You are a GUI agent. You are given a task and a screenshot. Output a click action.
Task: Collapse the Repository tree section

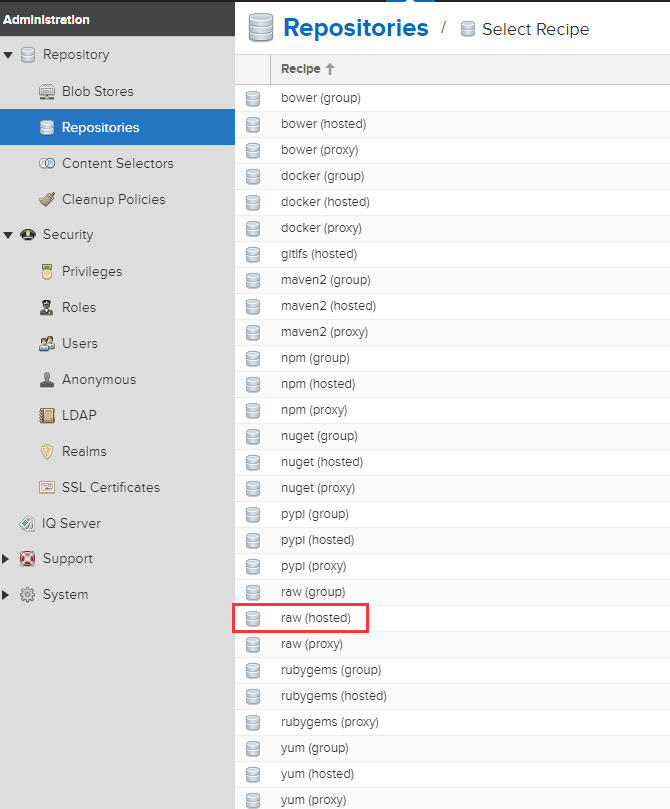(x=8, y=55)
